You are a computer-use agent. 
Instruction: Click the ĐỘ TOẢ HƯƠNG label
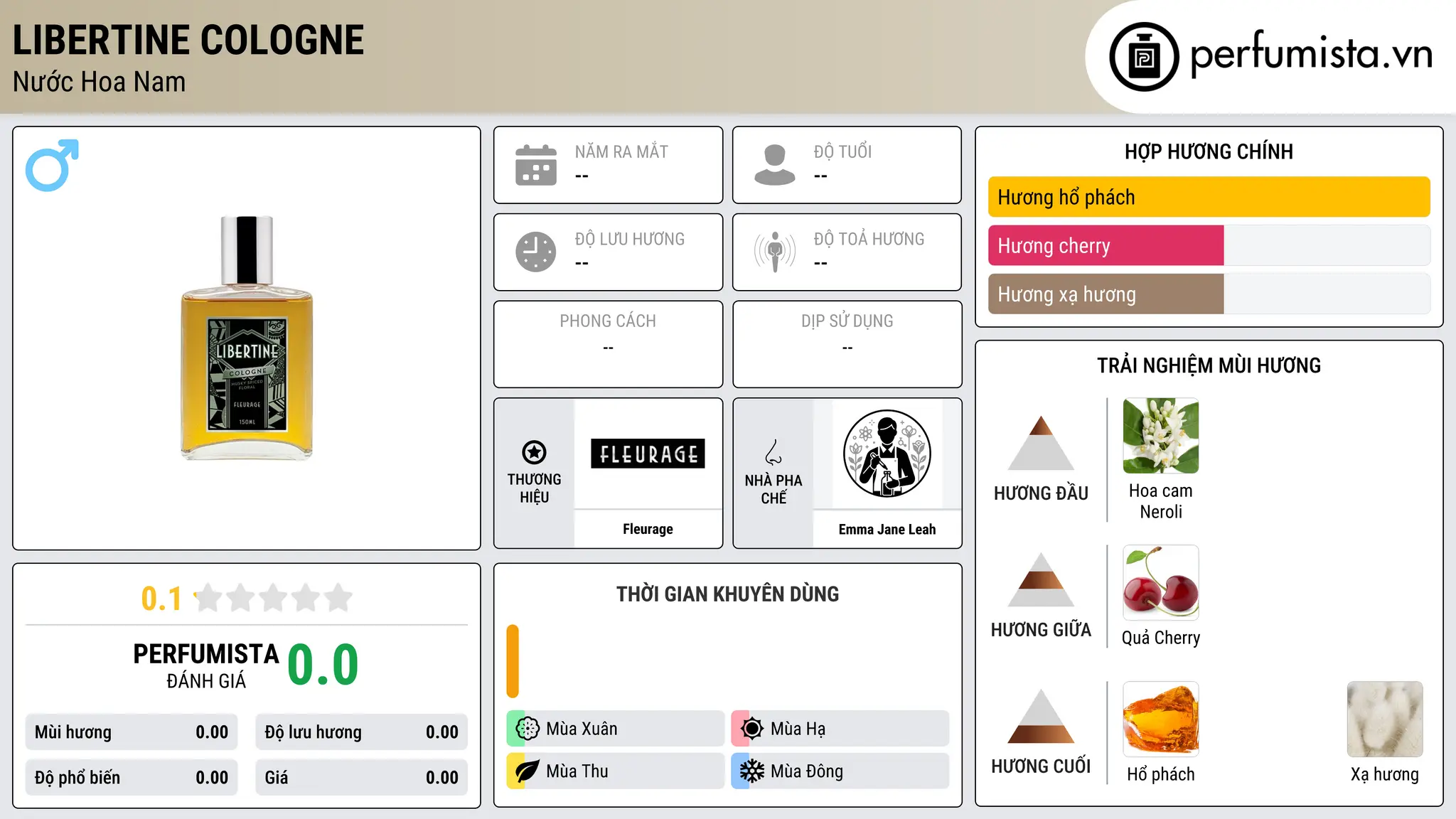click(x=869, y=239)
